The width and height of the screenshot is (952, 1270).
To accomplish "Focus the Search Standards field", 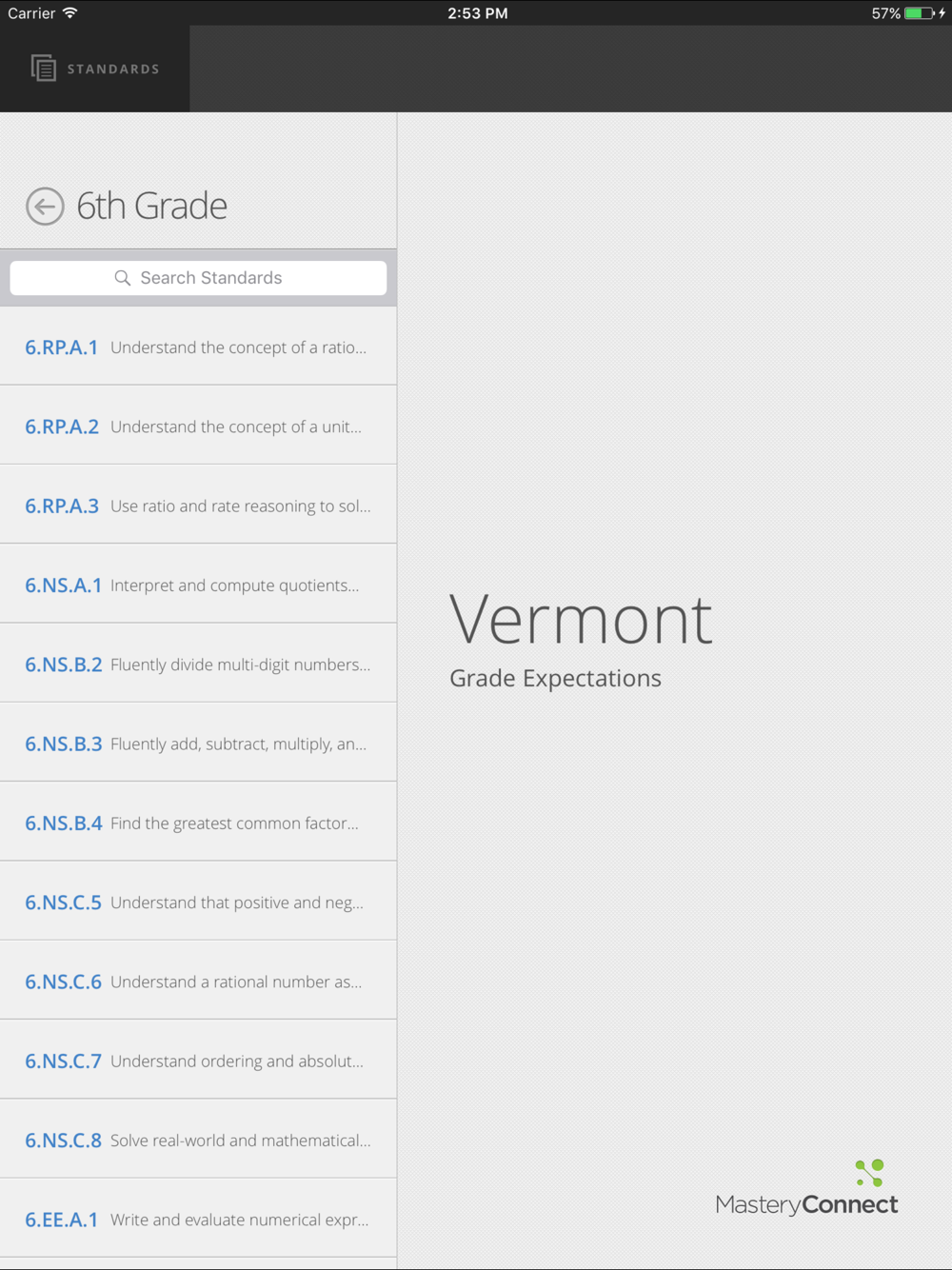I will [x=198, y=278].
